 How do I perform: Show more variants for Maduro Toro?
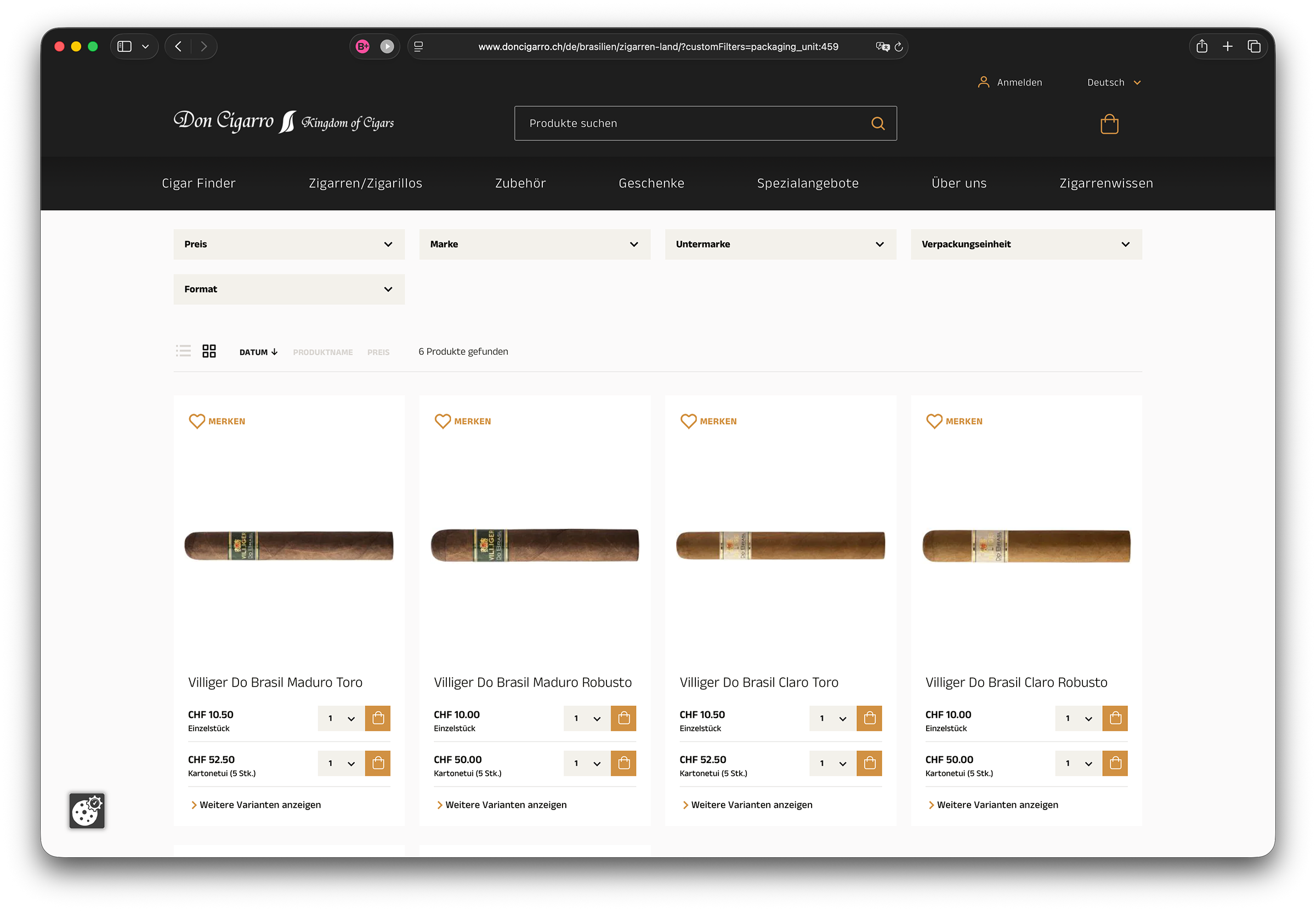pos(256,805)
